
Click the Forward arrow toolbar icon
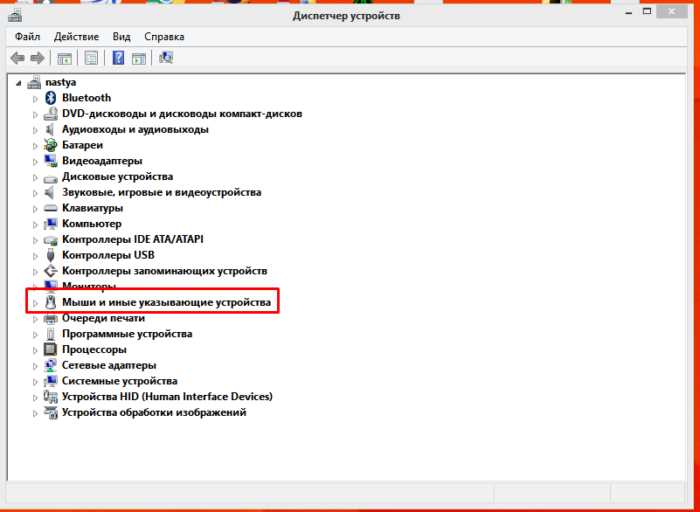click(37, 58)
